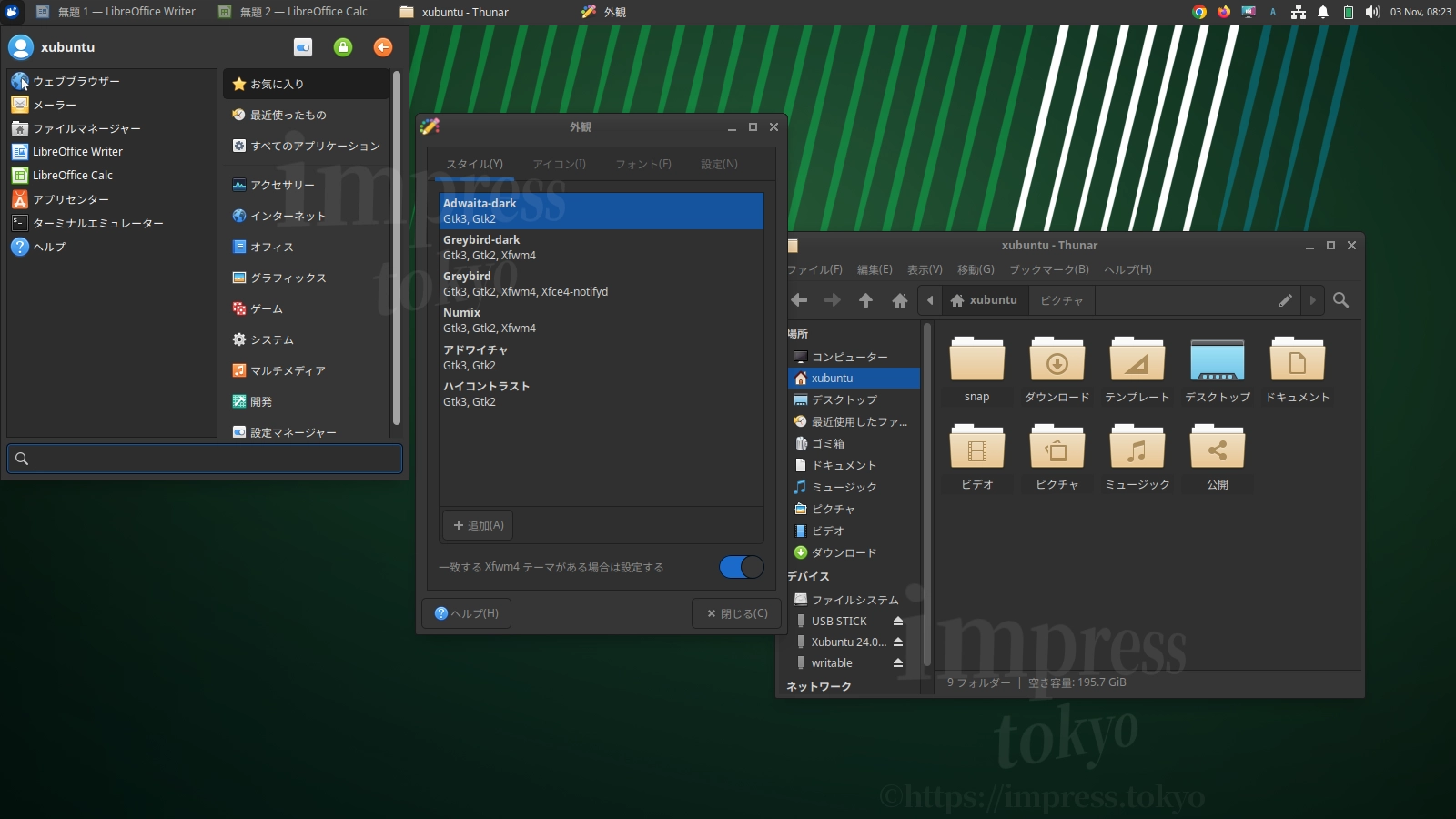Image resolution: width=1456 pixels, height=819 pixels.
Task: Click the Whisker menu search field
Action: point(205,459)
